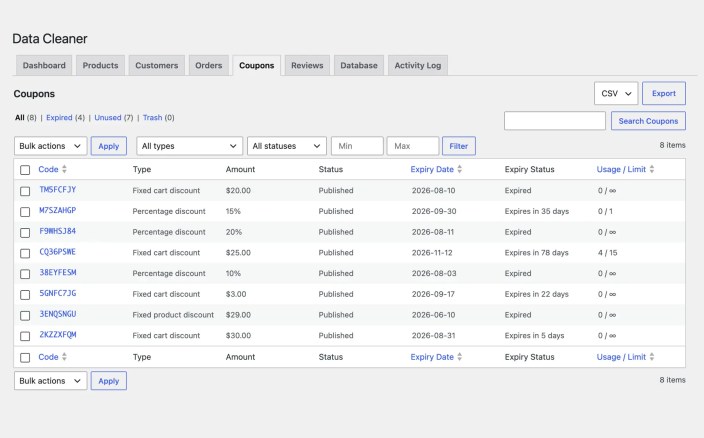This screenshot has height=438, width=704.
Task: Sort by Code using header sort arrows
Action: (x=64, y=169)
